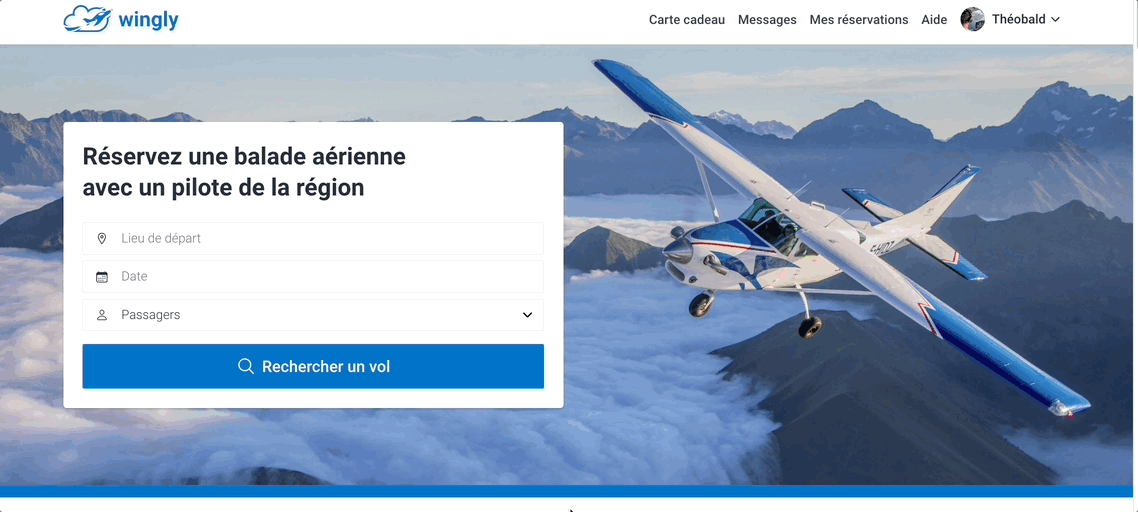Image resolution: width=1138 pixels, height=512 pixels.
Task: Click the person icon in Passagers field
Action: (x=102, y=315)
